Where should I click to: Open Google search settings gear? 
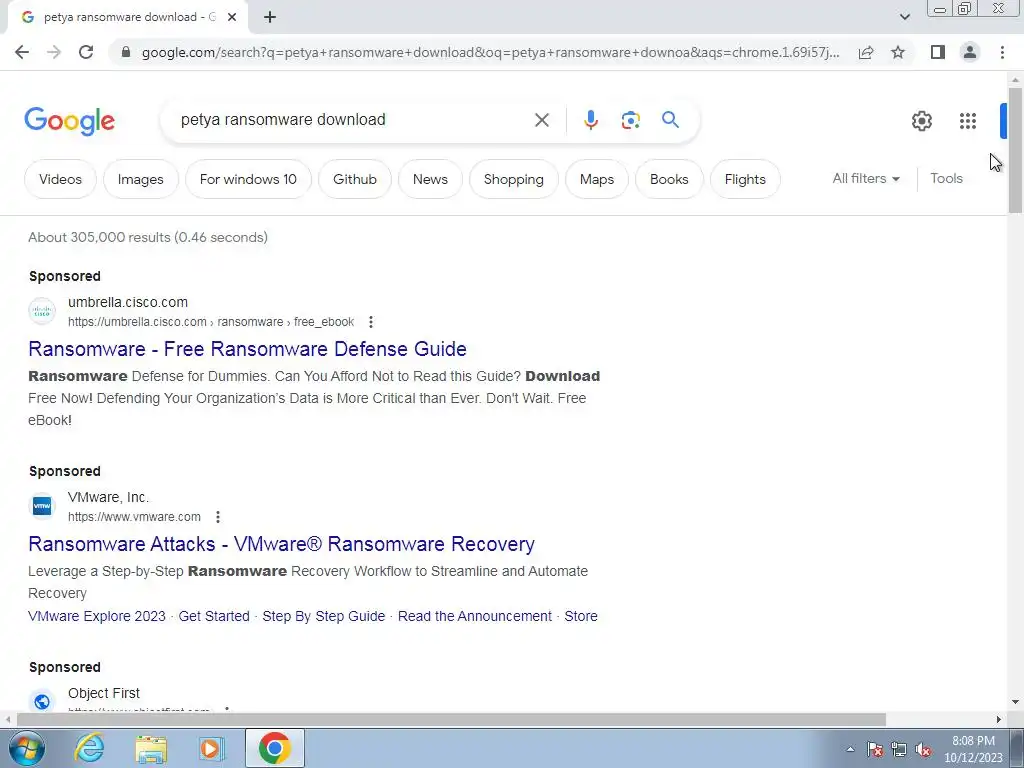[x=921, y=121]
